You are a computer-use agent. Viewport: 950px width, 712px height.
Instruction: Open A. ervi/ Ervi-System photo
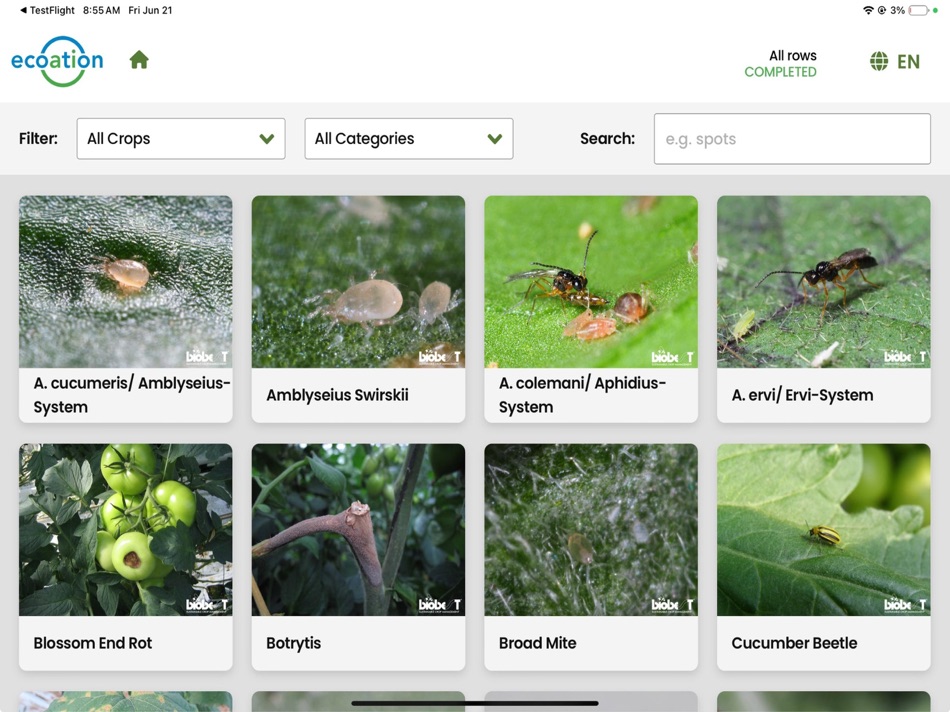tap(823, 282)
